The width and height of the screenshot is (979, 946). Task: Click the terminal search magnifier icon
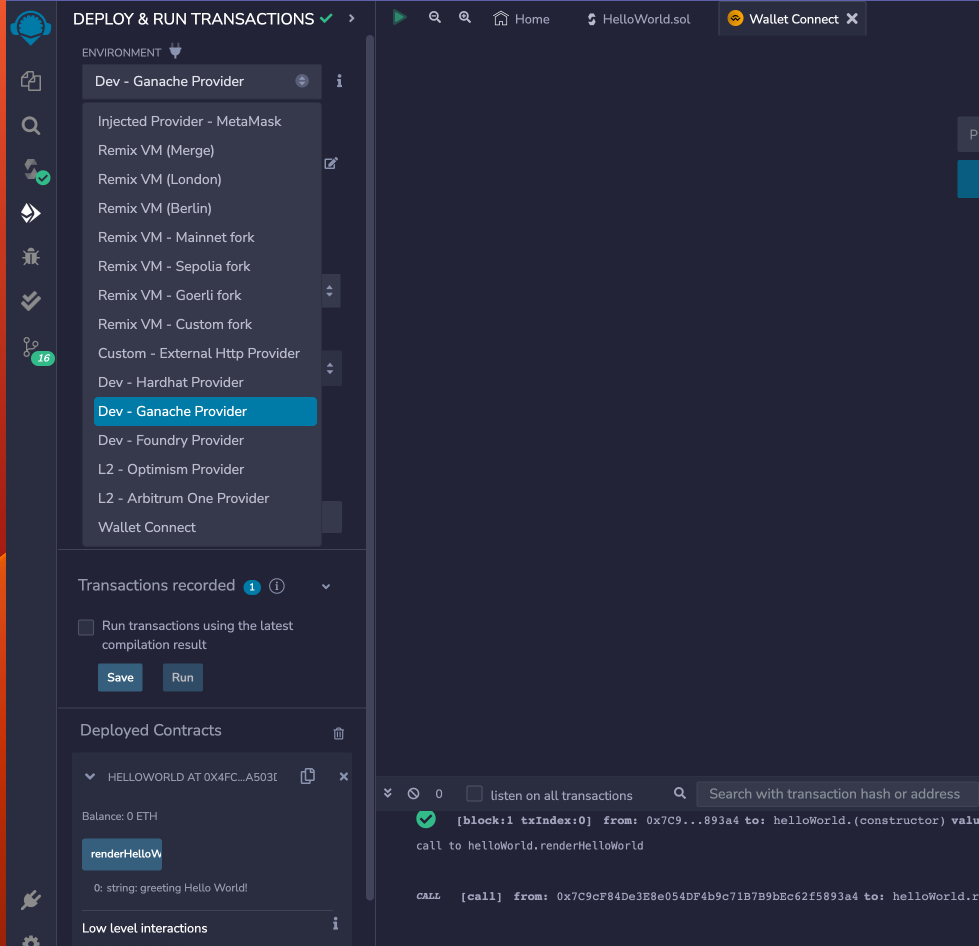680,793
